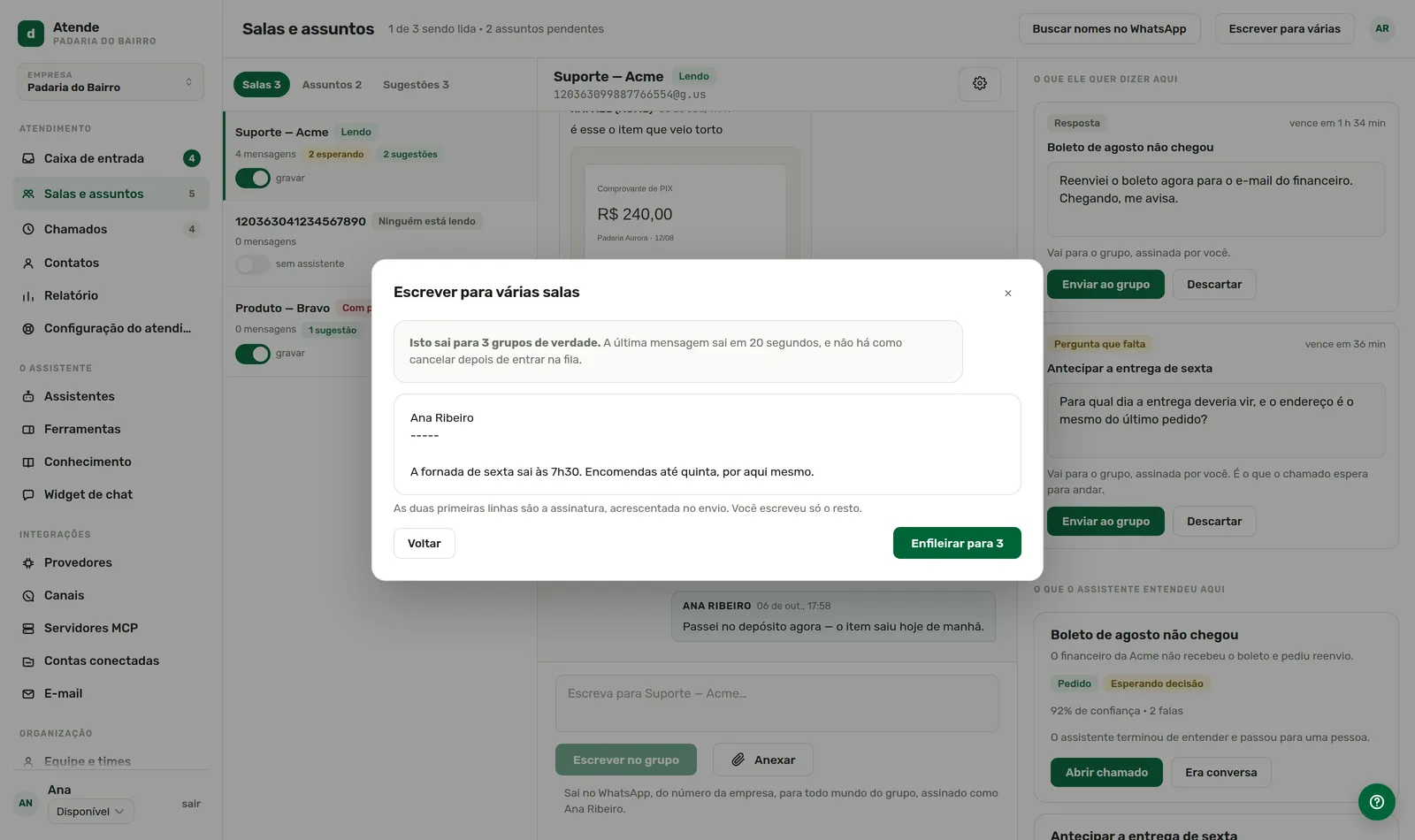The height and width of the screenshot is (840, 1415).
Task: Click the Contatos person icon
Action: coord(28,263)
